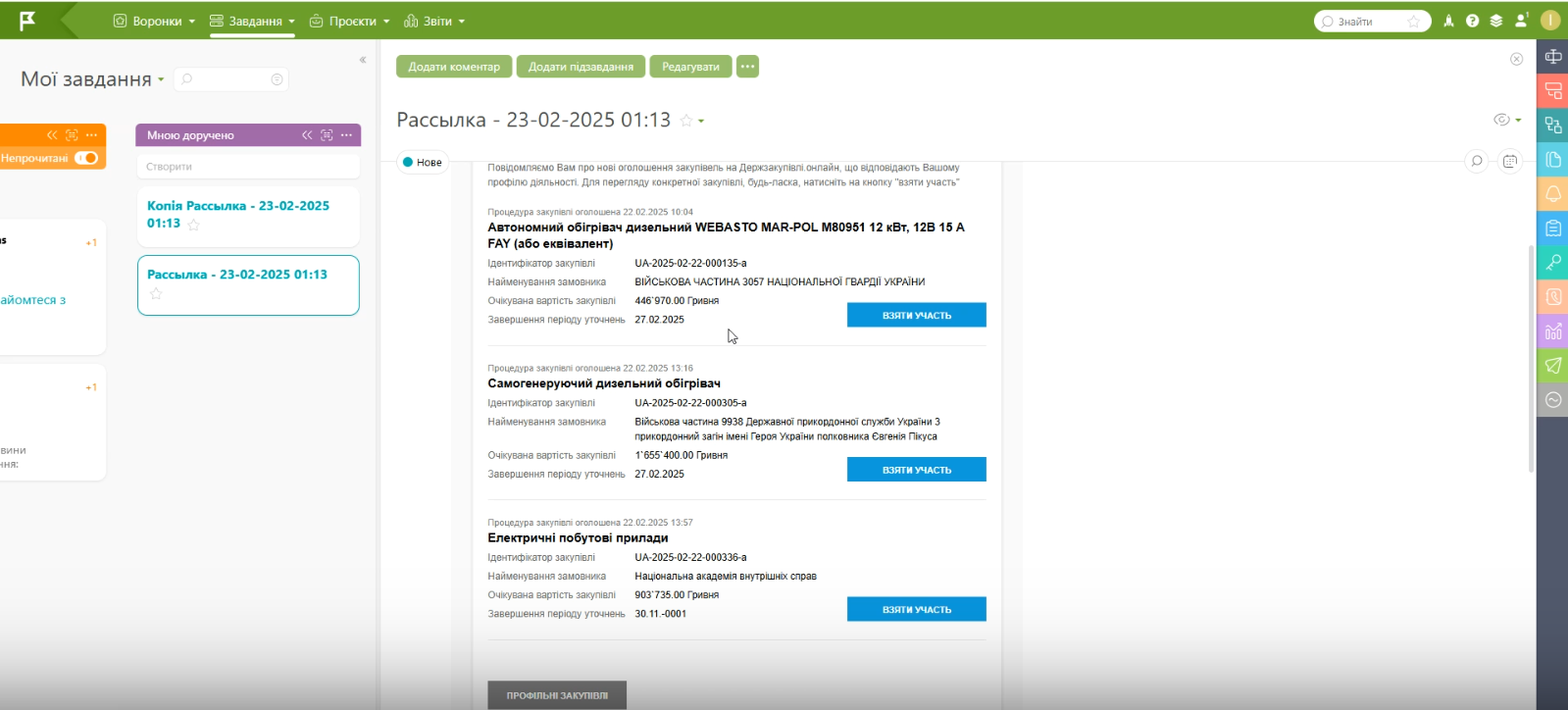Screen dimensions: 1568x710
Task: Click the paper plane icon in right sidebar
Action: [1552, 366]
